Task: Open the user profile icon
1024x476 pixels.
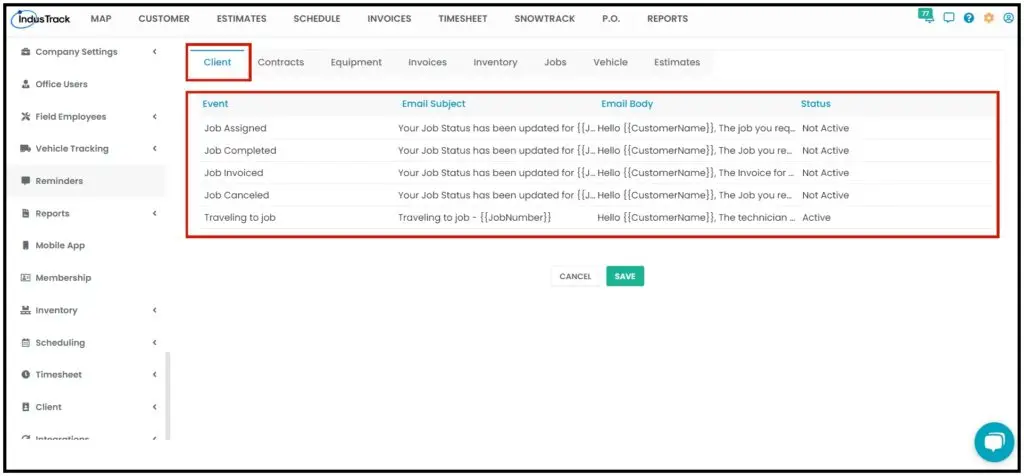Action: (1009, 18)
